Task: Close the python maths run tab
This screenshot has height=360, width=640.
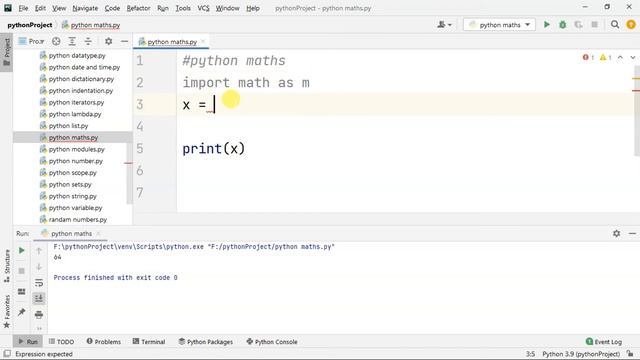Action: pyautogui.click(x=98, y=233)
